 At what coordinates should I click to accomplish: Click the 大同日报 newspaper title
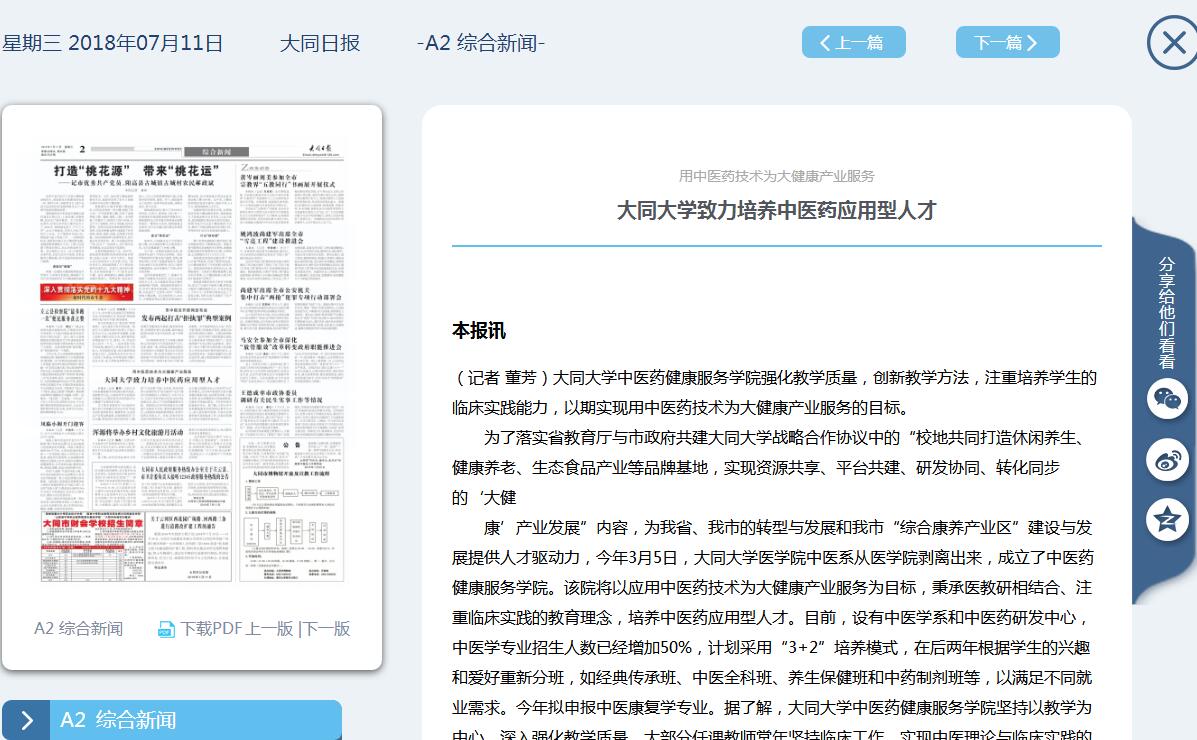(x=320, y=43)
